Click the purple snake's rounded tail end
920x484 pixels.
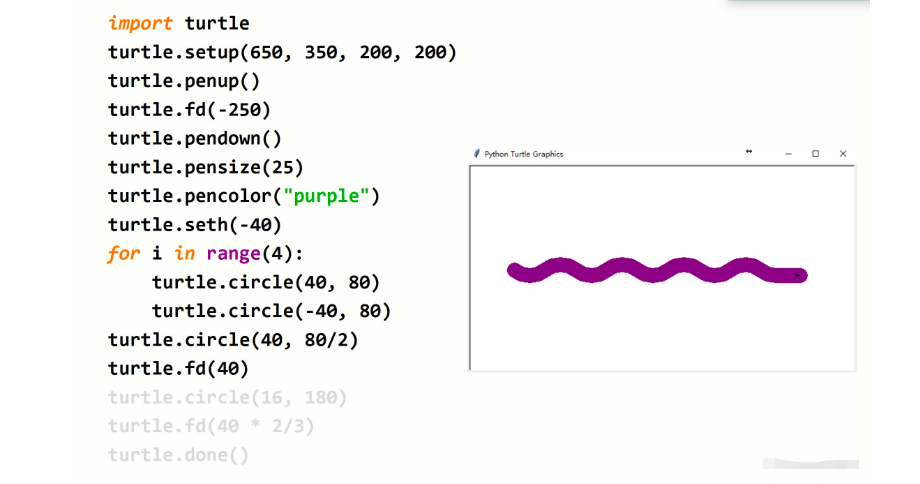[x=516, y=270]
